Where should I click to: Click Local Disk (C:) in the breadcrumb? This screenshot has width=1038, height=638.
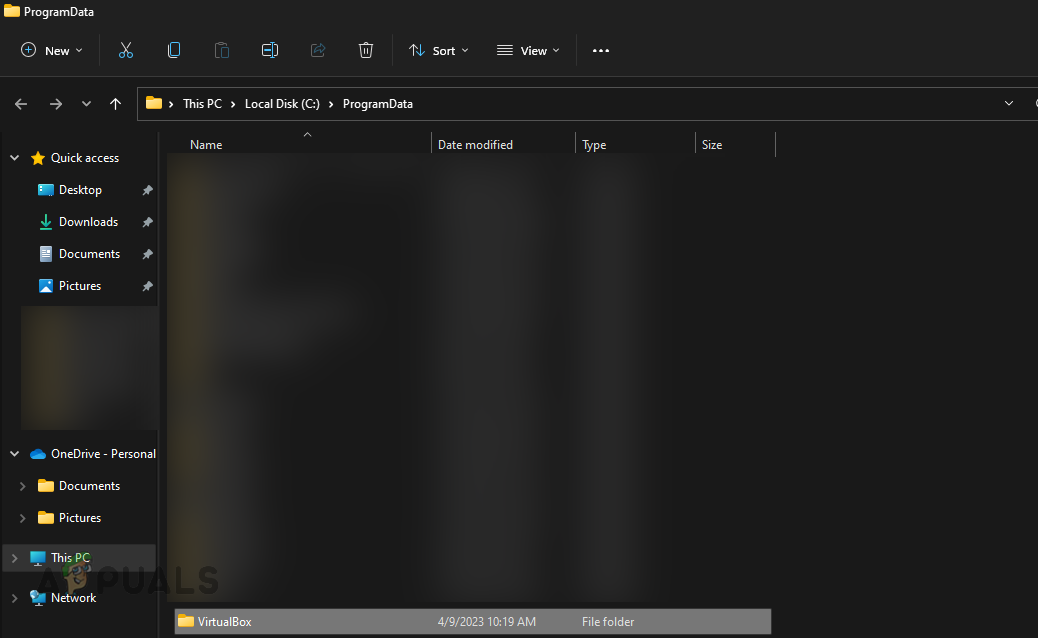[282, 103]
